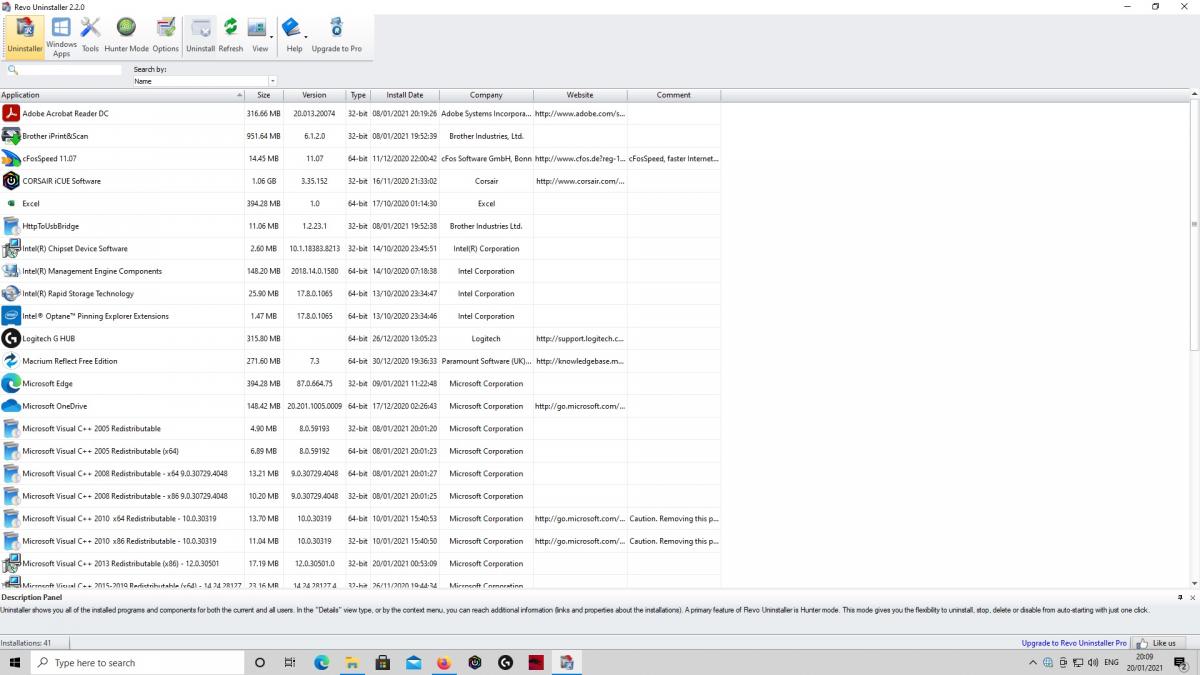This screenshot has height=675, width=1200.
Task: Click the vertical scrollbar of the program list
Action: point(1194,225)
